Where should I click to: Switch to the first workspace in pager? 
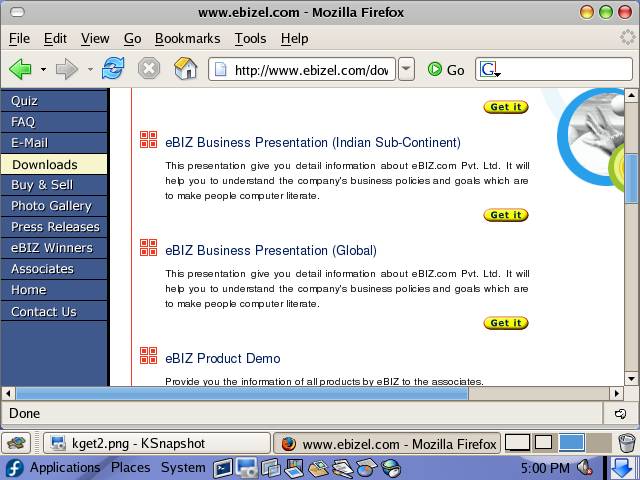click(517, 442)
